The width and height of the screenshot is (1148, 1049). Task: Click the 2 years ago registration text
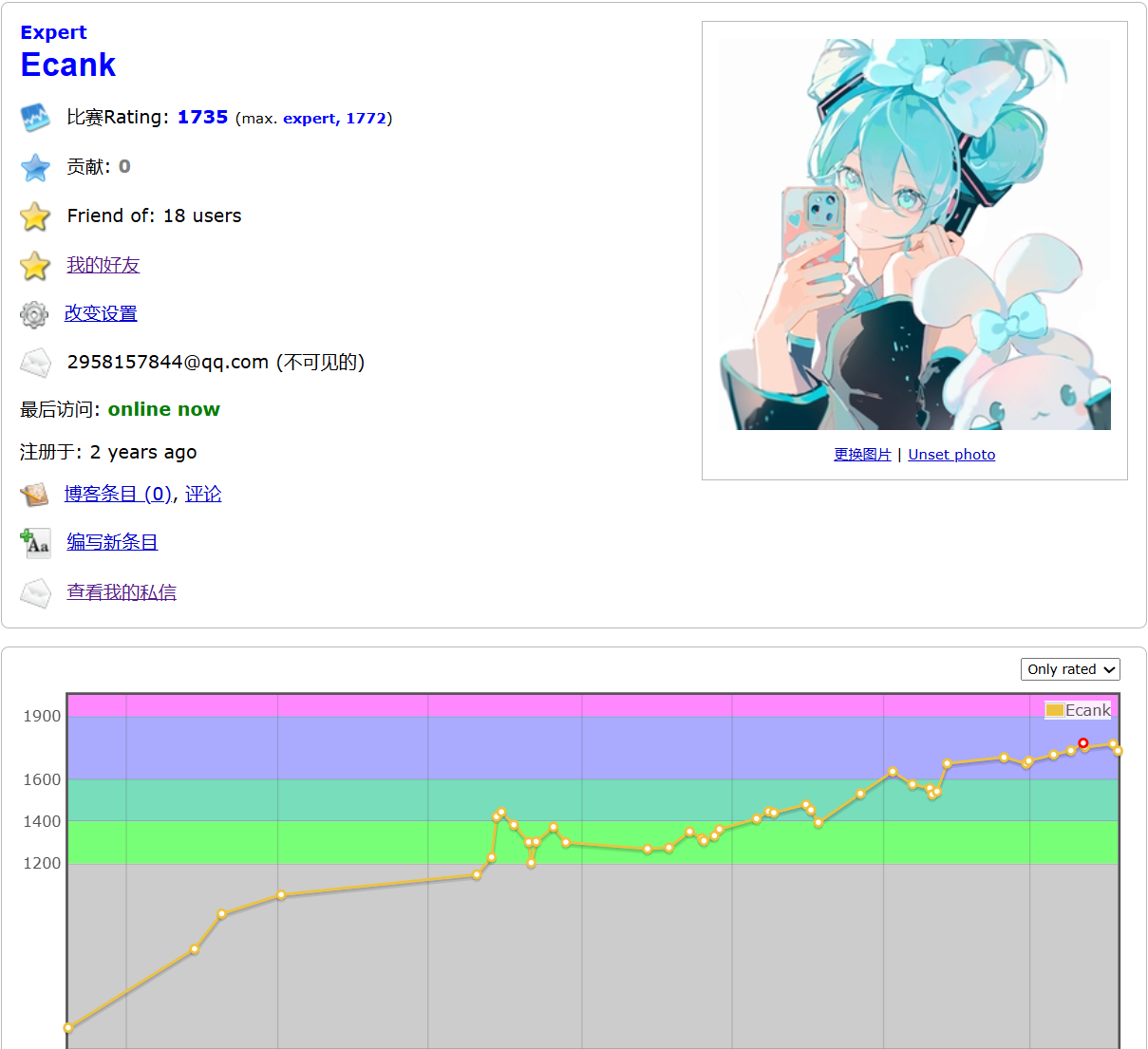143,452
